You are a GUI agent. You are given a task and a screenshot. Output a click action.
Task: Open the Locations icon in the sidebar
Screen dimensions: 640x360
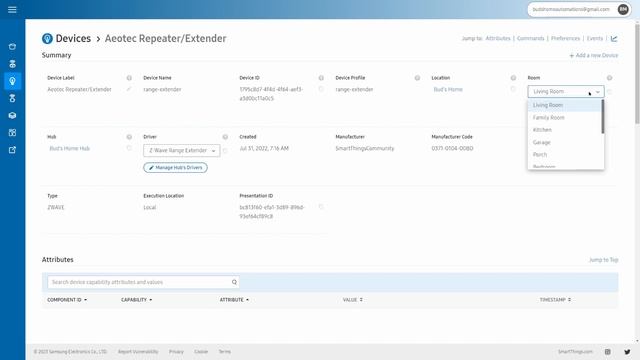click(12, 47)
